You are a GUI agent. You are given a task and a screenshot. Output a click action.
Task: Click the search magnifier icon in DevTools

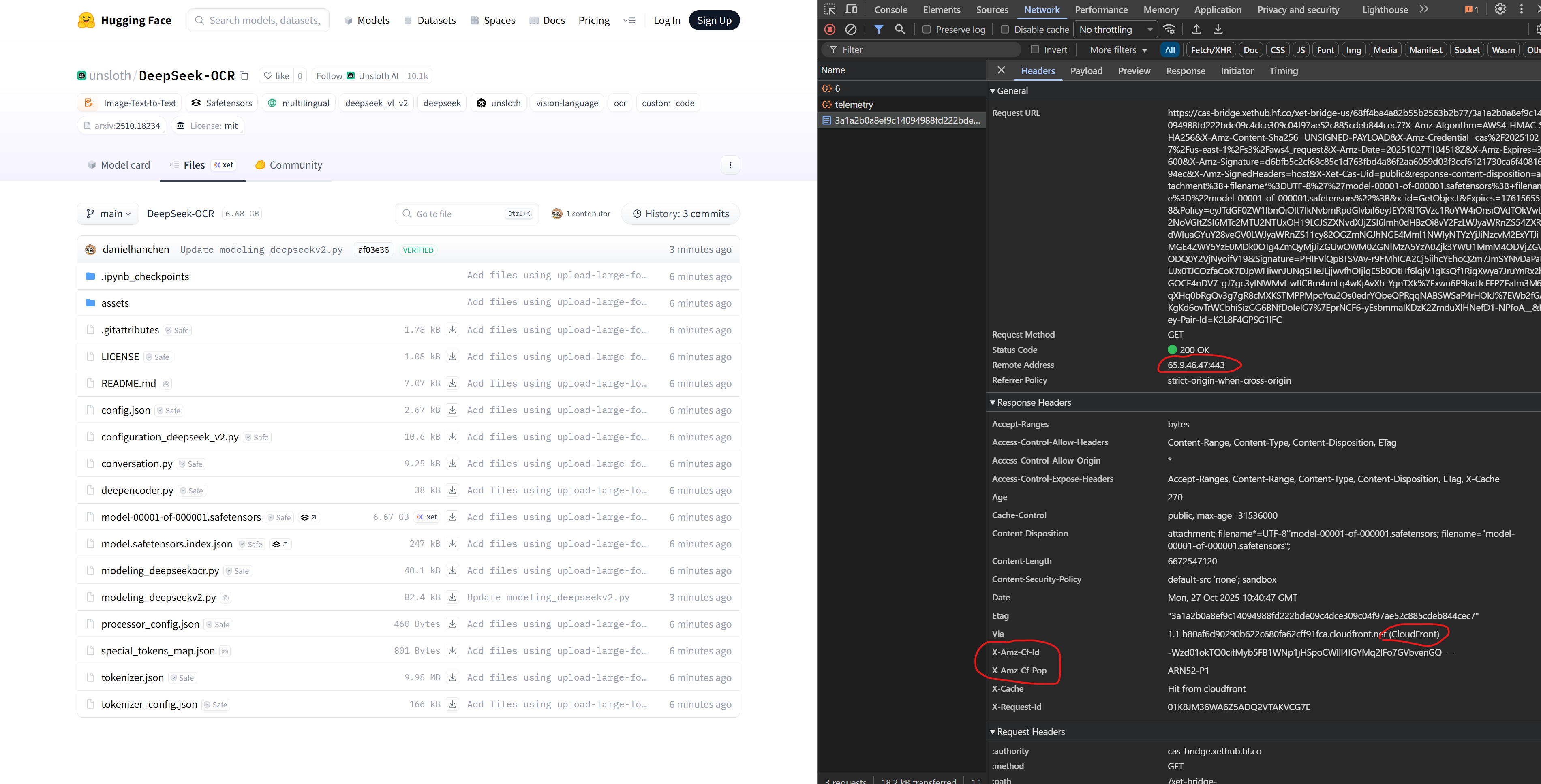(900, 29)
